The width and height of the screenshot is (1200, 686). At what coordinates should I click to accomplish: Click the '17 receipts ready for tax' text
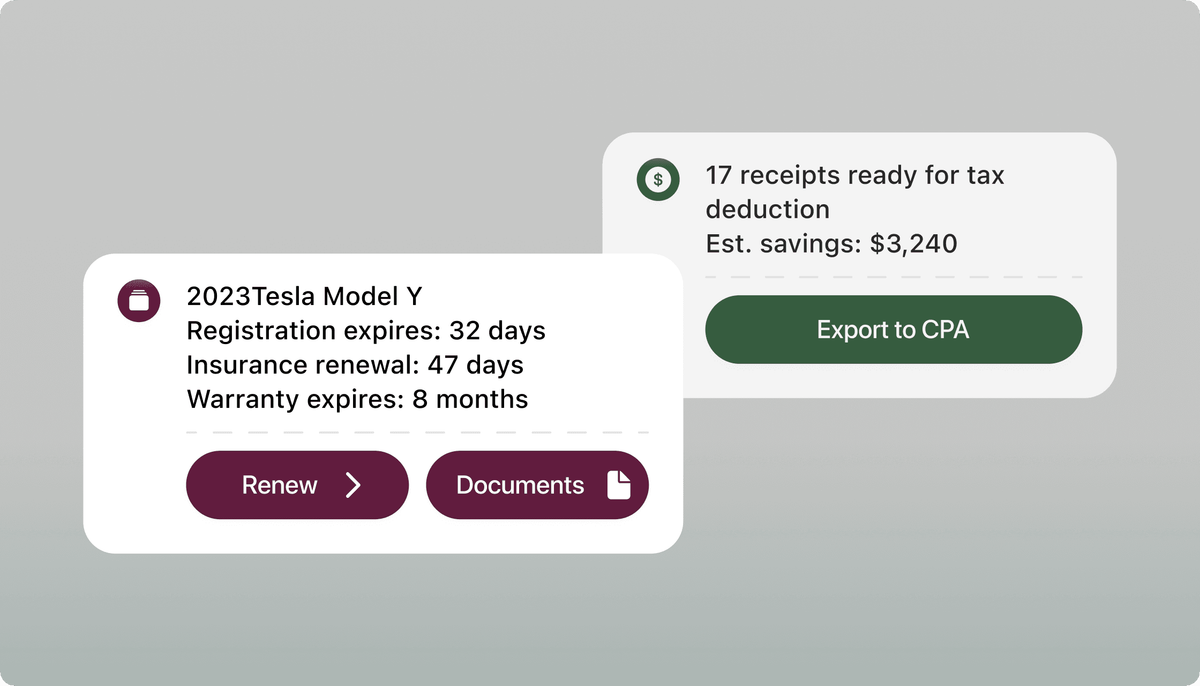855,176
